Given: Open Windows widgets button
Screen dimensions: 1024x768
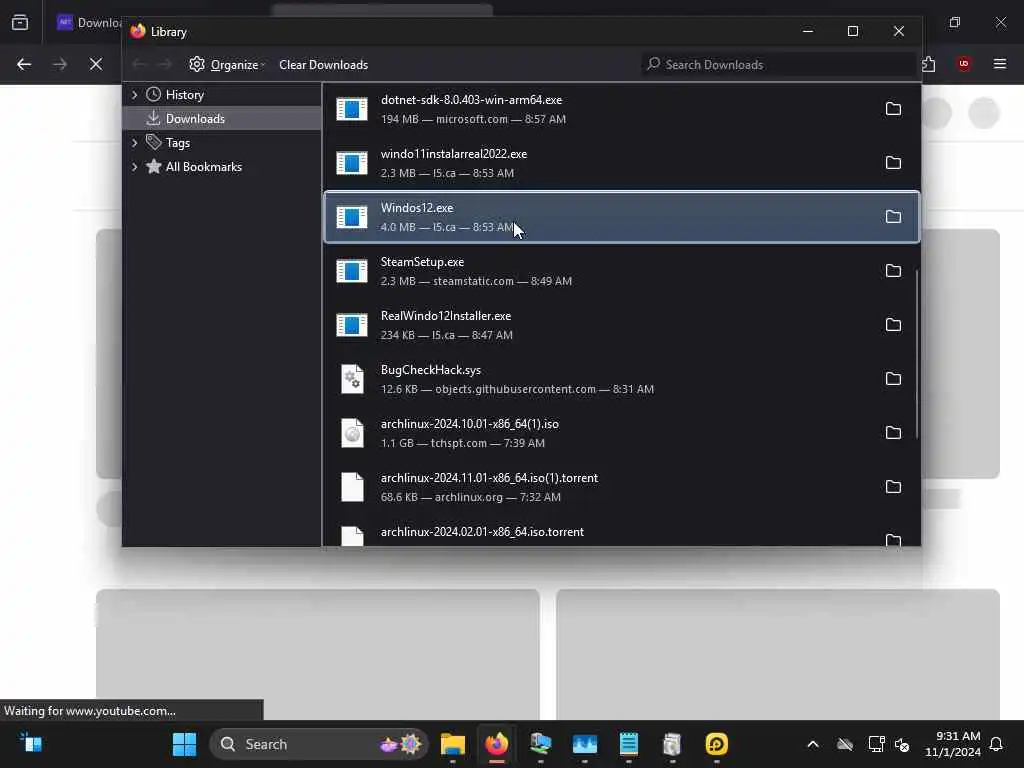Looking at the screenshot, I should pos(31,743).
